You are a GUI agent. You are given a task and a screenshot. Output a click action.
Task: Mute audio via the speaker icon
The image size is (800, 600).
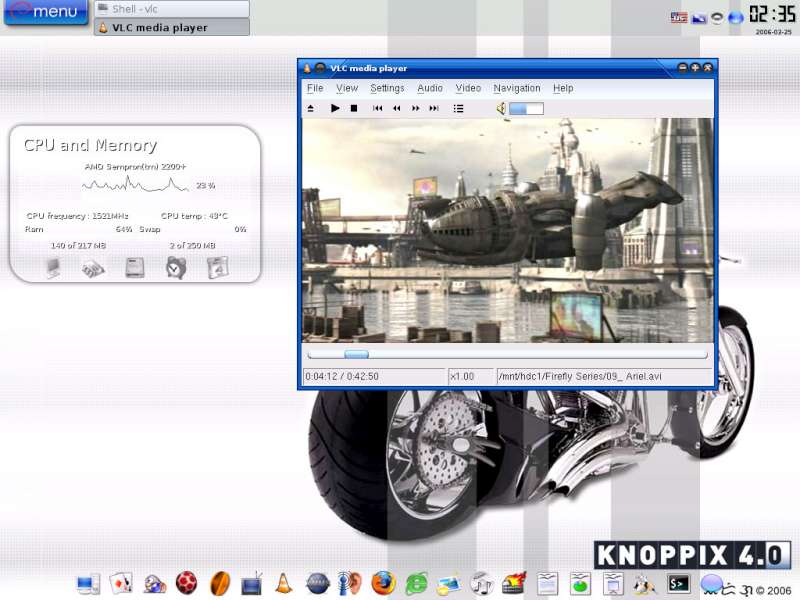coord(501,108)
